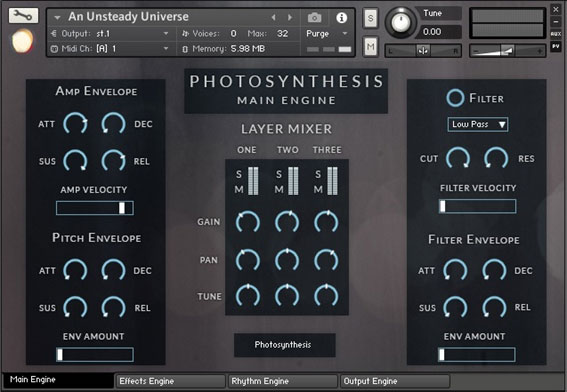Adjust Pitch Envelope ATT knob
This screenshot has width=567, height=392.
point(75,270)
